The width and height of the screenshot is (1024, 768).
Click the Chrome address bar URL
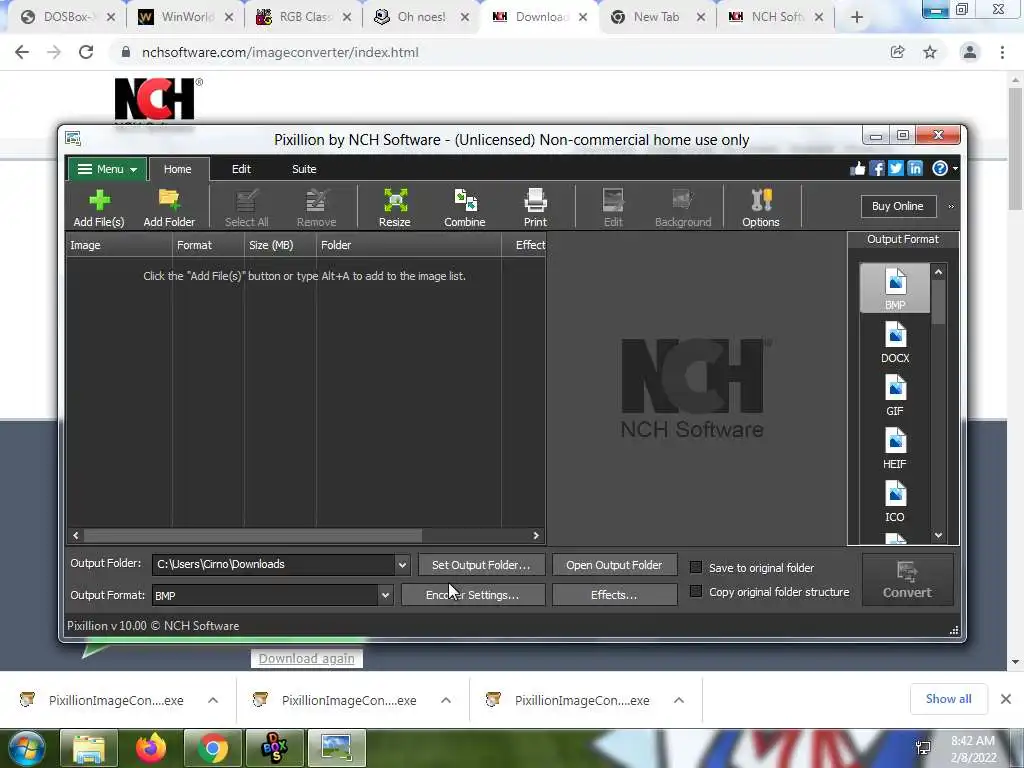(280, 52)
